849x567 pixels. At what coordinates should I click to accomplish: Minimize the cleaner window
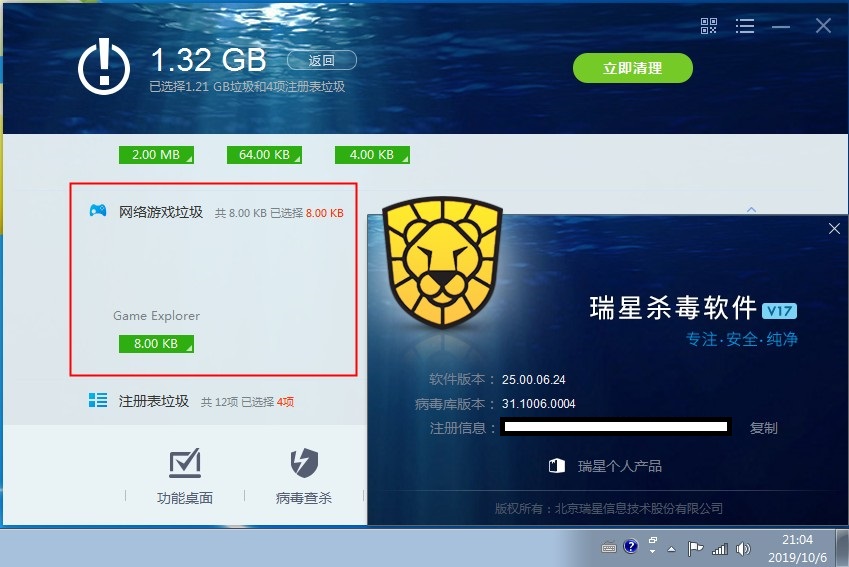point(780,27)
